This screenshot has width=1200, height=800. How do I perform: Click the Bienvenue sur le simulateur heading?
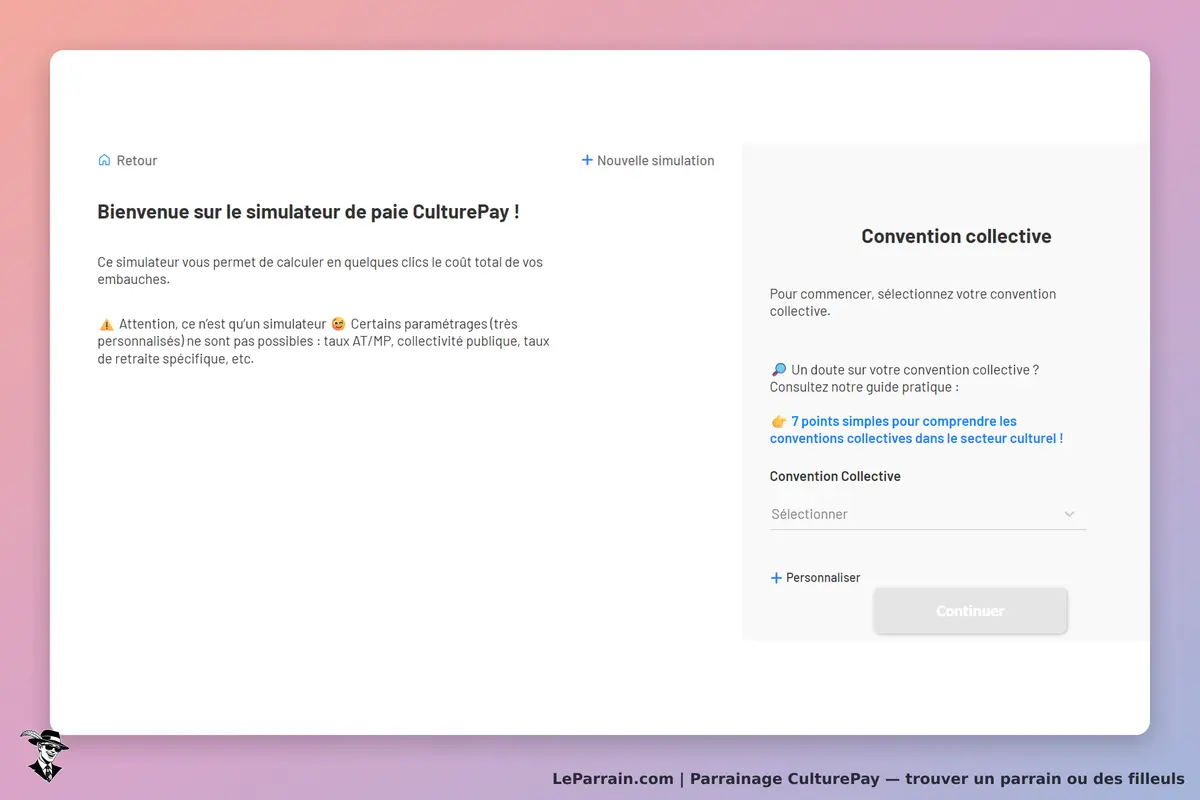pyautogui.click(x=308, y=212)
